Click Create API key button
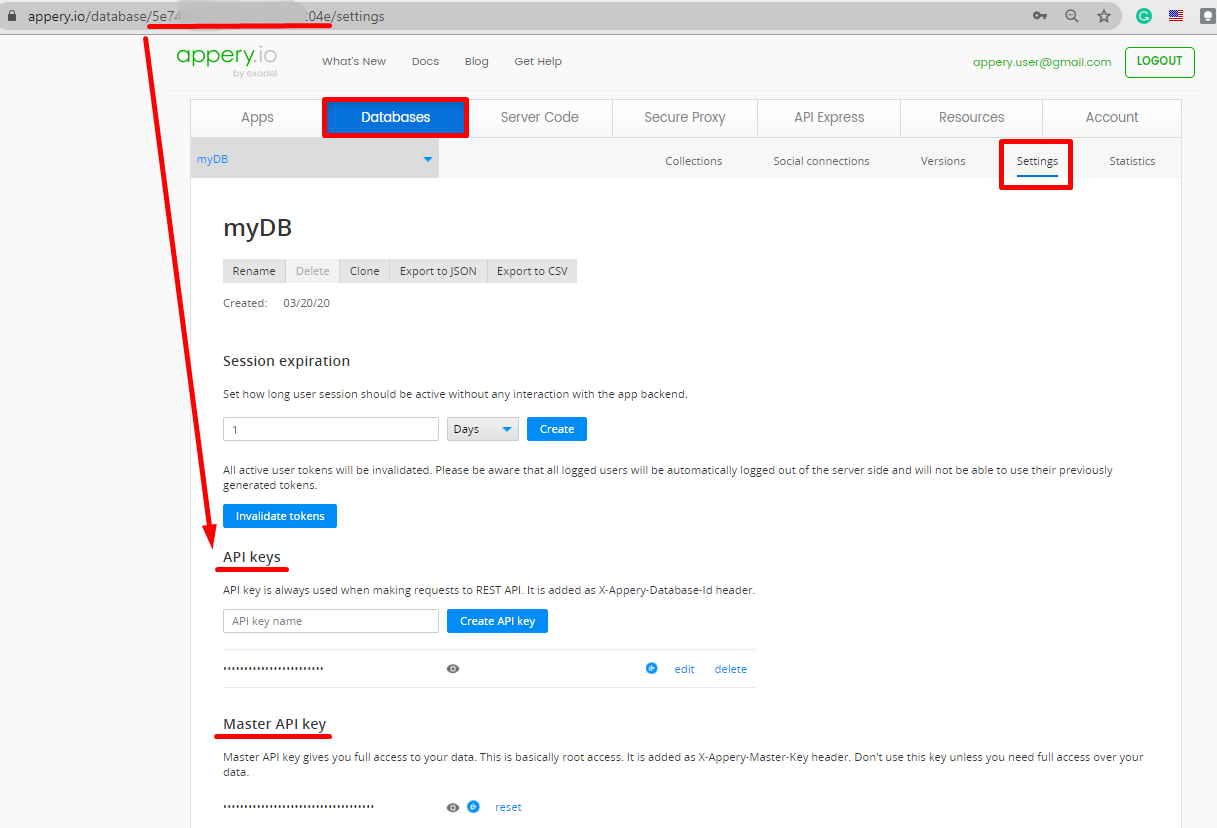Image resolution: width=1217 pixels, height=828 pixels. point(497,621)
